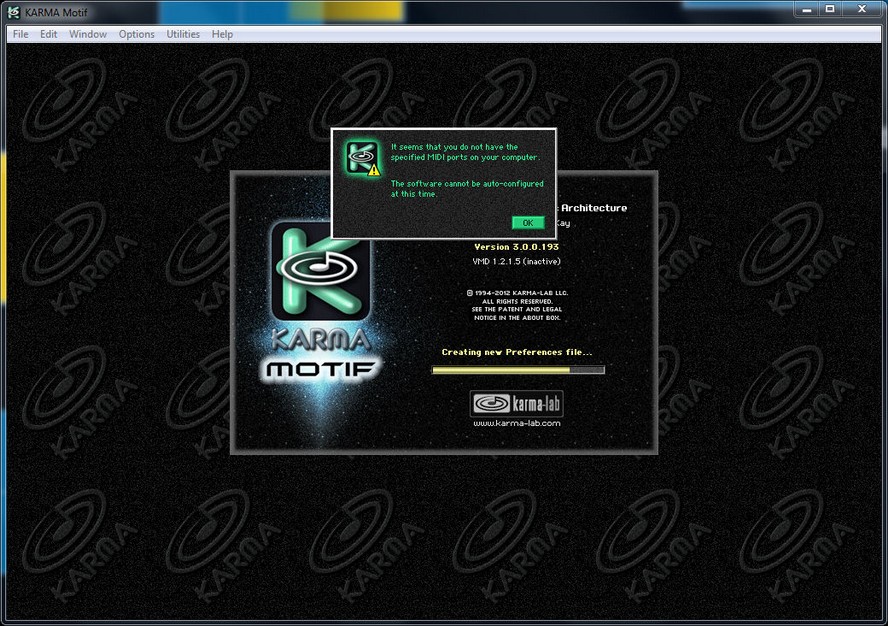This screenshot has height=626, width=888.
Task: Click the MIDI ports message text in dialog
Action: 465,152
